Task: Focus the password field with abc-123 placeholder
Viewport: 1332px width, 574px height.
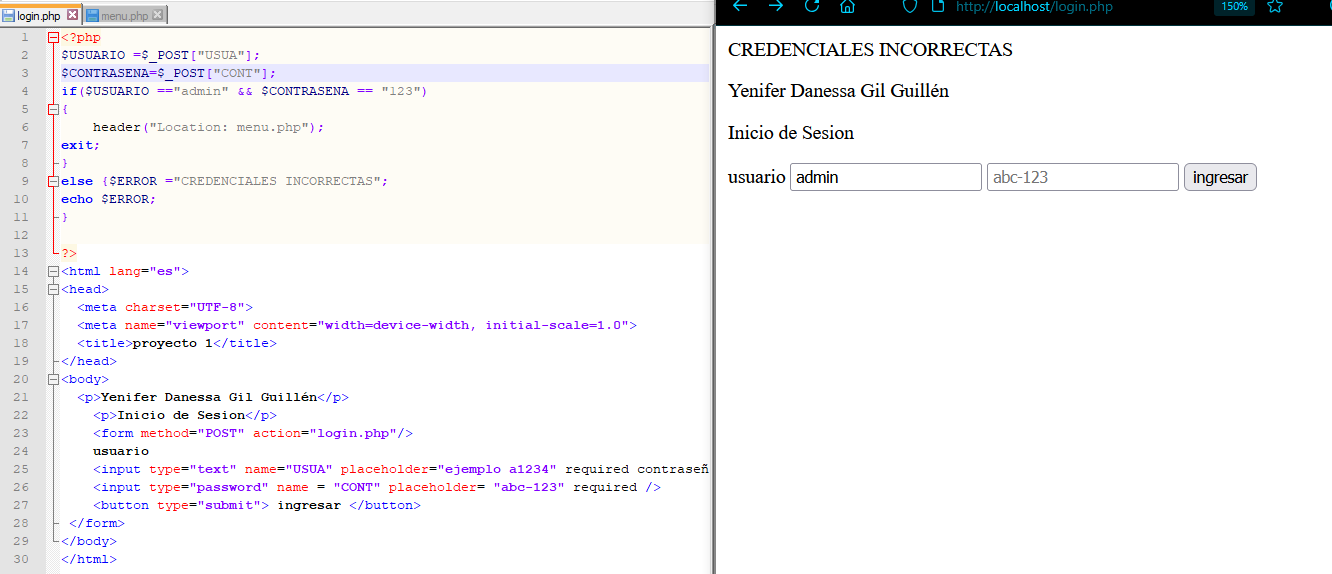Action: click(x=1083, y=177)
